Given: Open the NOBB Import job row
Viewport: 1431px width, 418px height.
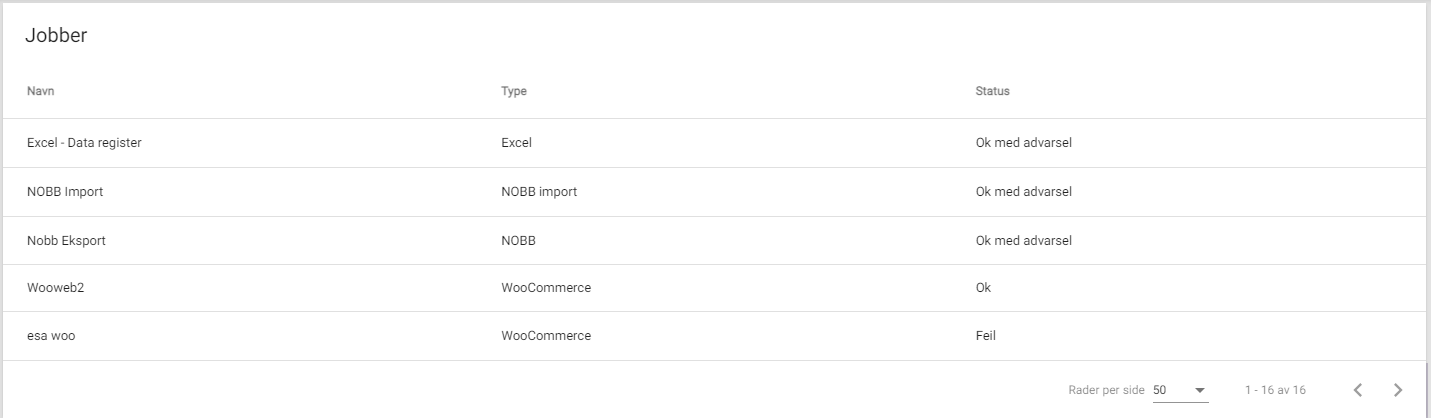Looking at the screenshot, I should (x=715, y=192).
